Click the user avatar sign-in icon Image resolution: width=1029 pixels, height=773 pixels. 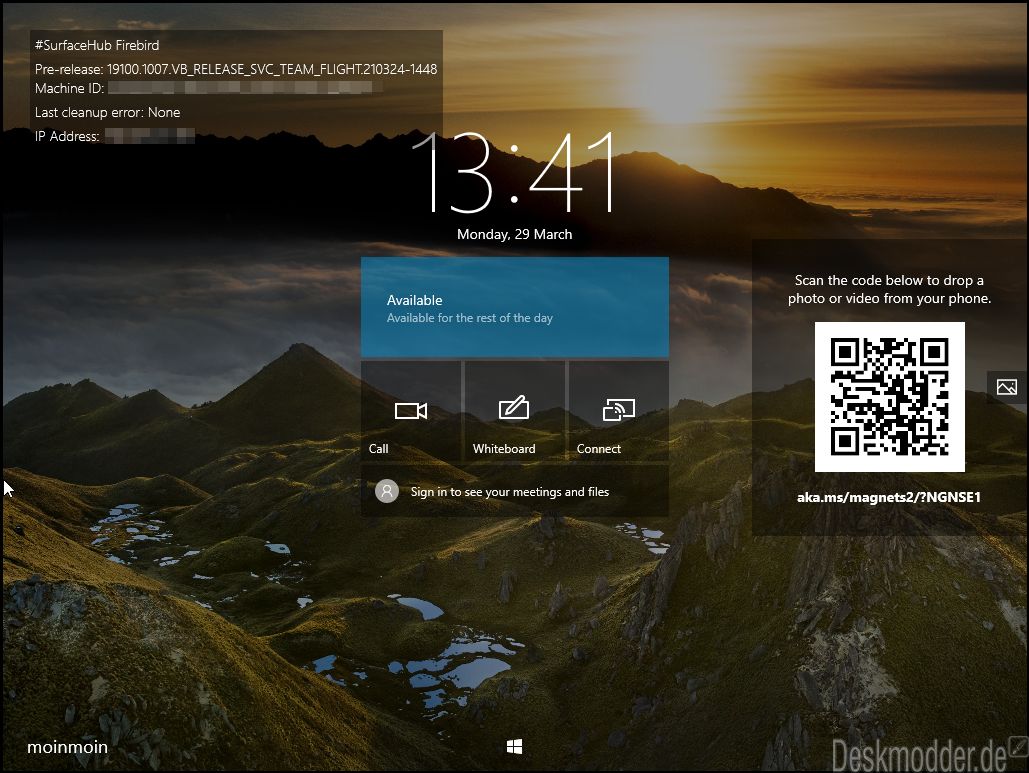(387, 491)
